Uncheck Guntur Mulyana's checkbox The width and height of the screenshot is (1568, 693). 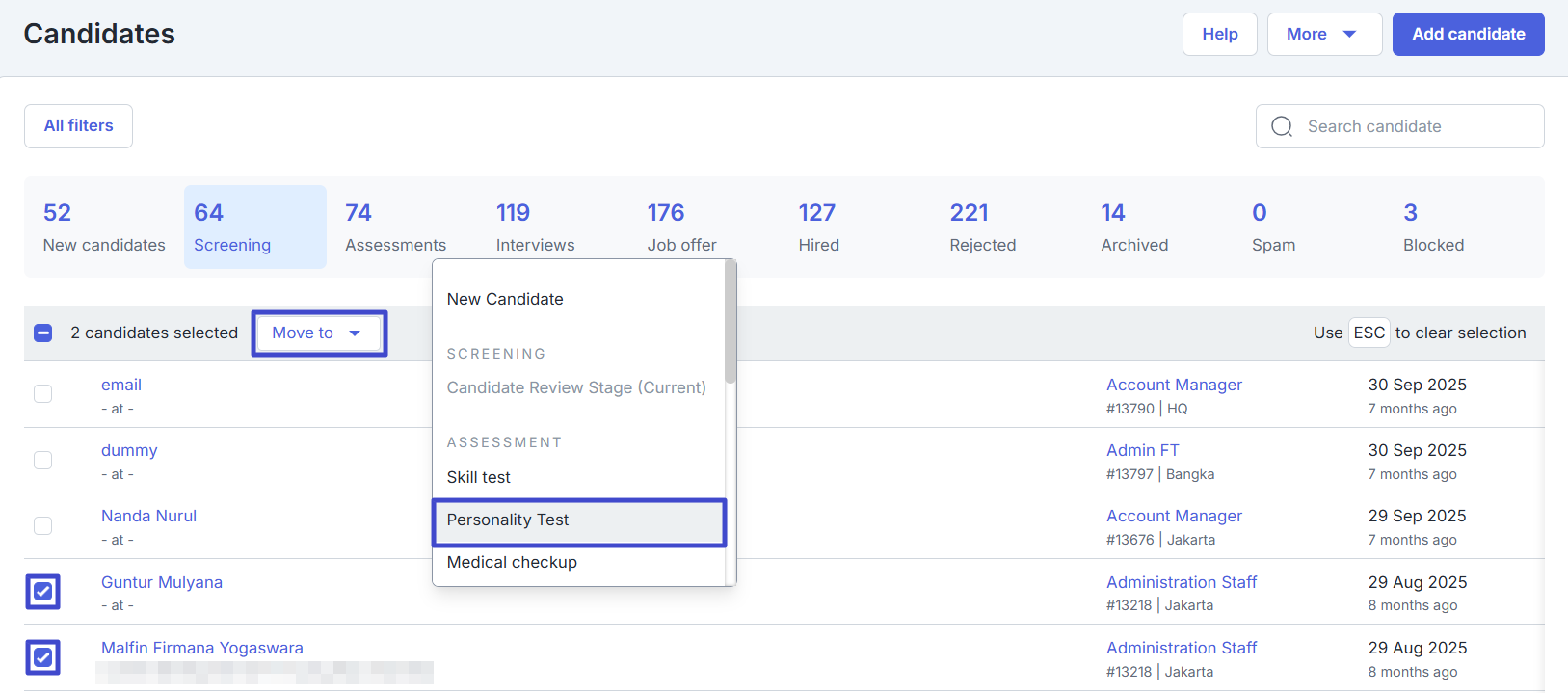pyautogui.click(x=43, y=592)
